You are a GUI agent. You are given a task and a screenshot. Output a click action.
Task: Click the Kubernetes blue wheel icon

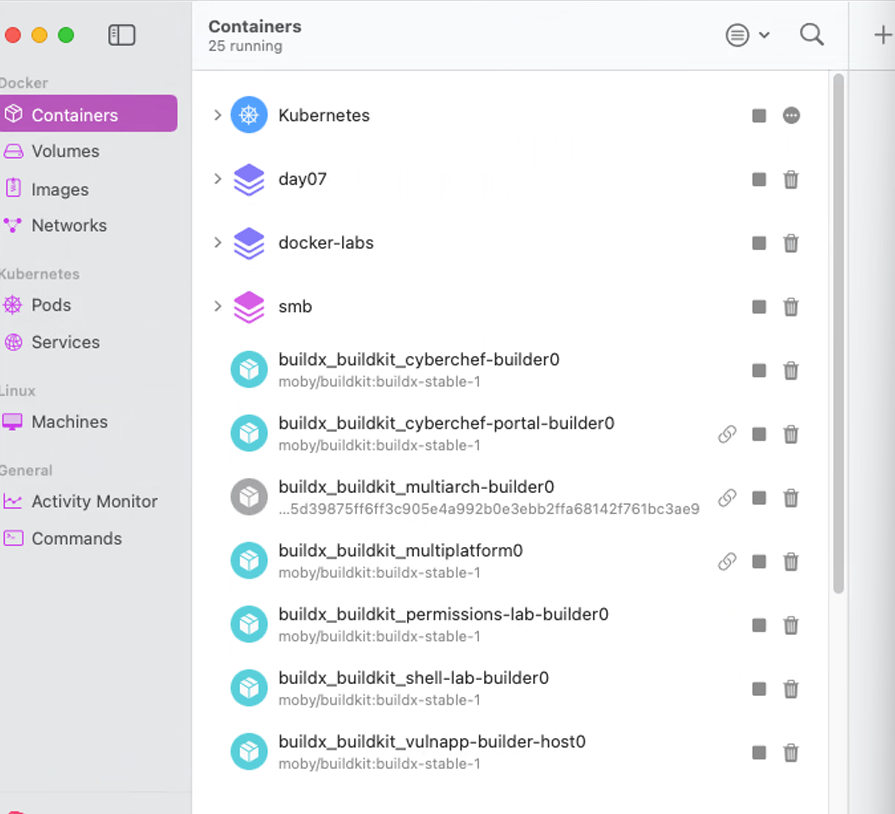tap(249, 115)
